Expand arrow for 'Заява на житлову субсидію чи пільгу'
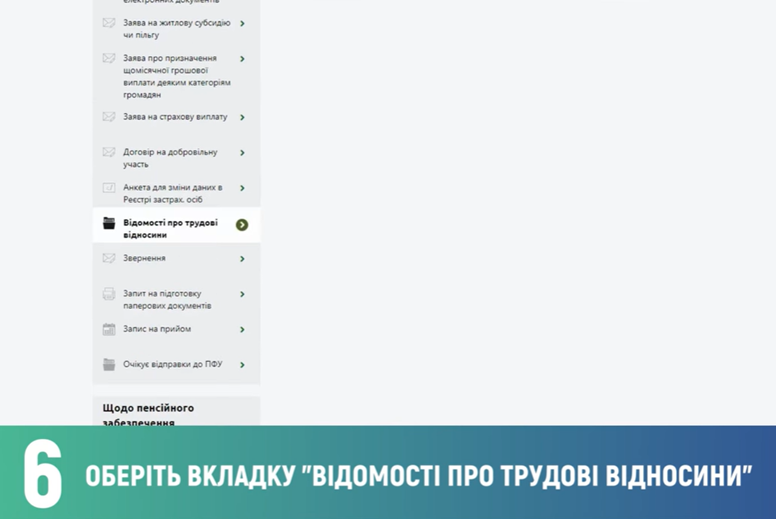Screen dimensions: 776x519 (242, 23)
